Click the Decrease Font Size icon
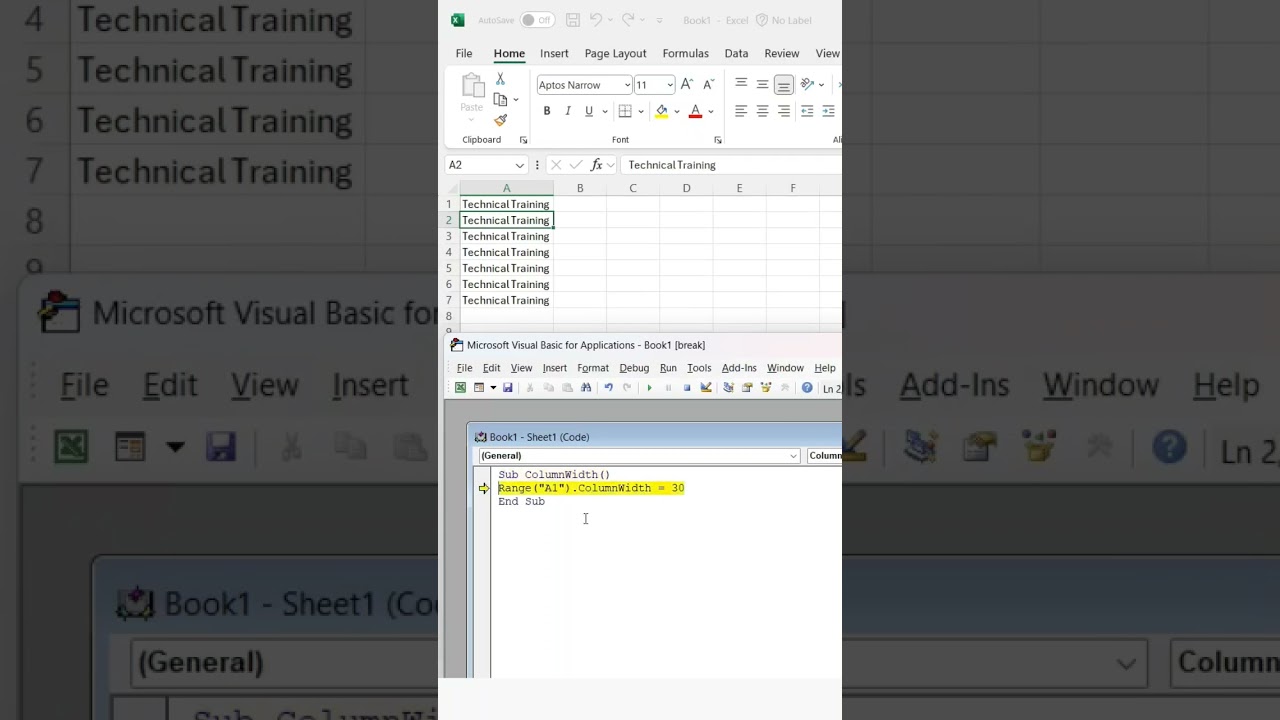 point(708,85)
